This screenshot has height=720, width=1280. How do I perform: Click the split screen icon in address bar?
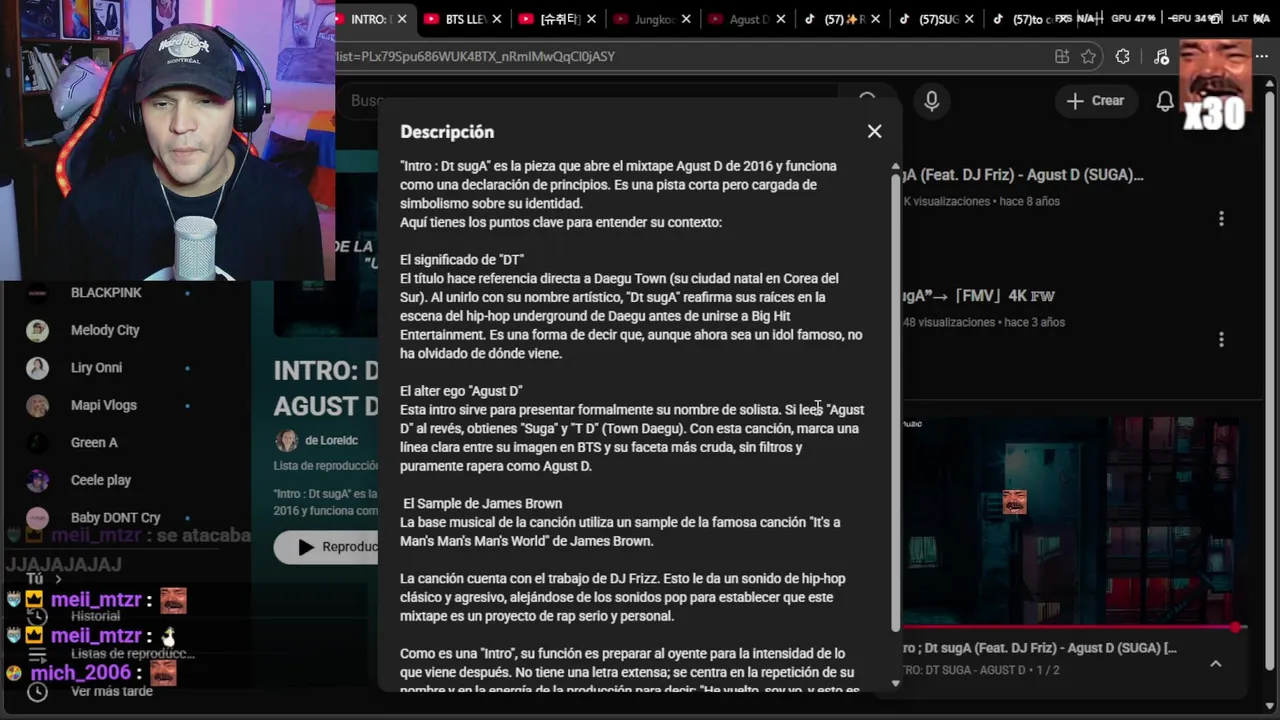pos(1062,57)
